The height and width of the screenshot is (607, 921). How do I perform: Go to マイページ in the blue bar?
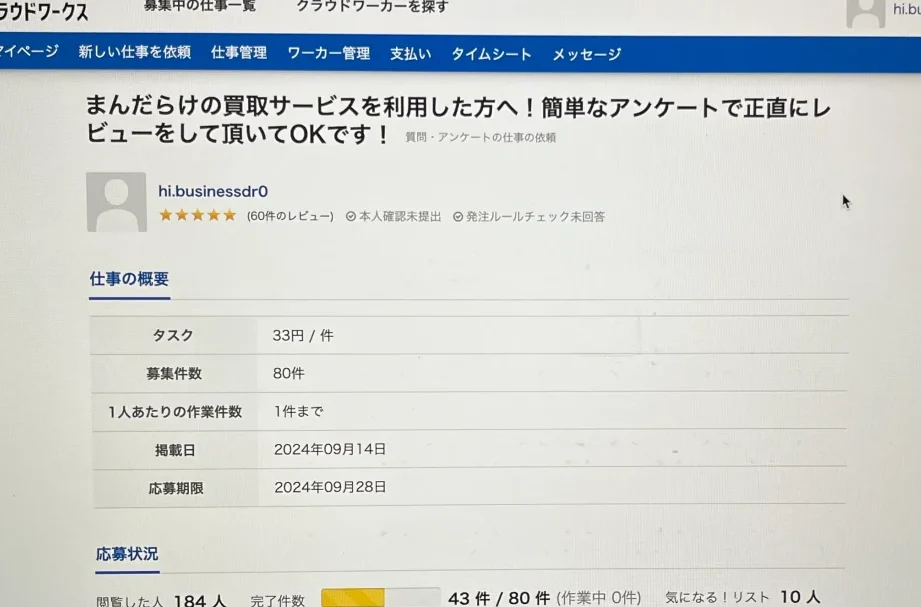[x=28, y=52]
